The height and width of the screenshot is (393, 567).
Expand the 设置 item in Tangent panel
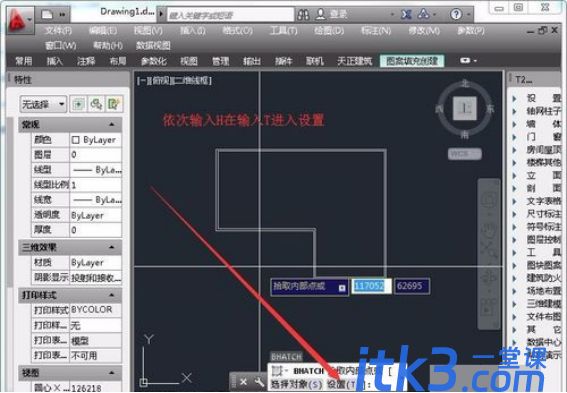click(x=514, y=98)
